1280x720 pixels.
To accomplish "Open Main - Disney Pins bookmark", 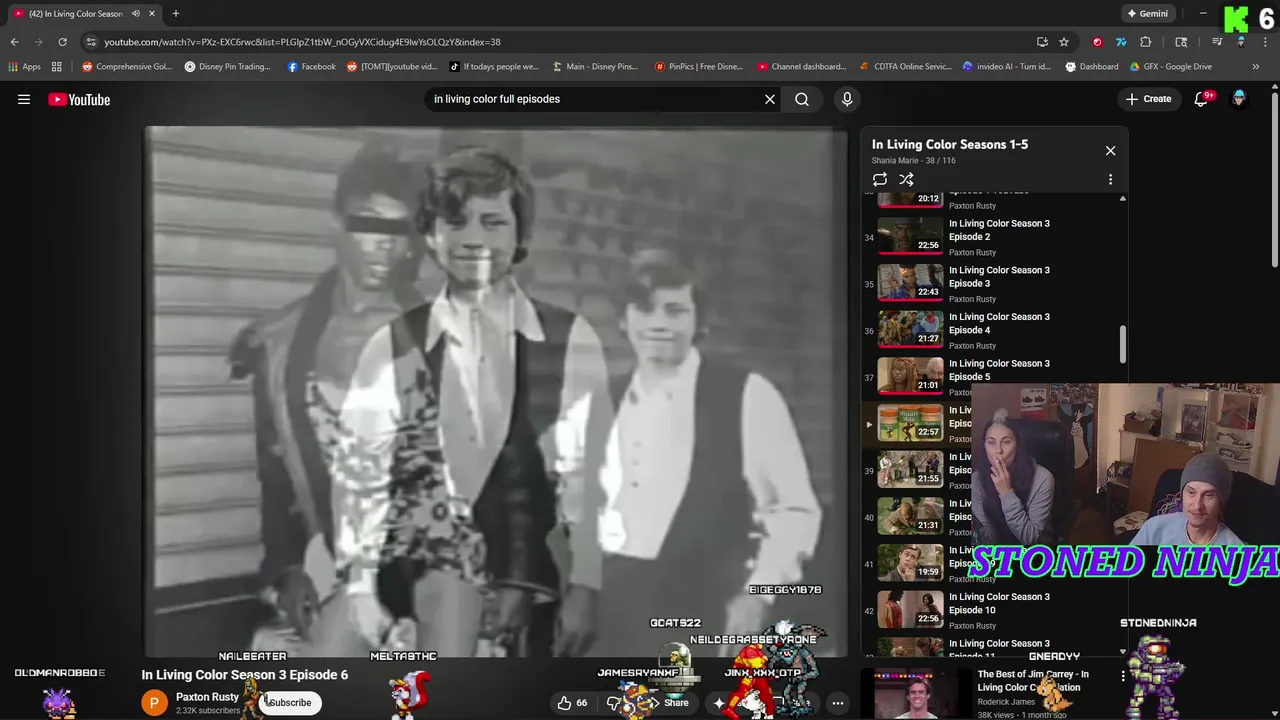I will click(594, 67).
